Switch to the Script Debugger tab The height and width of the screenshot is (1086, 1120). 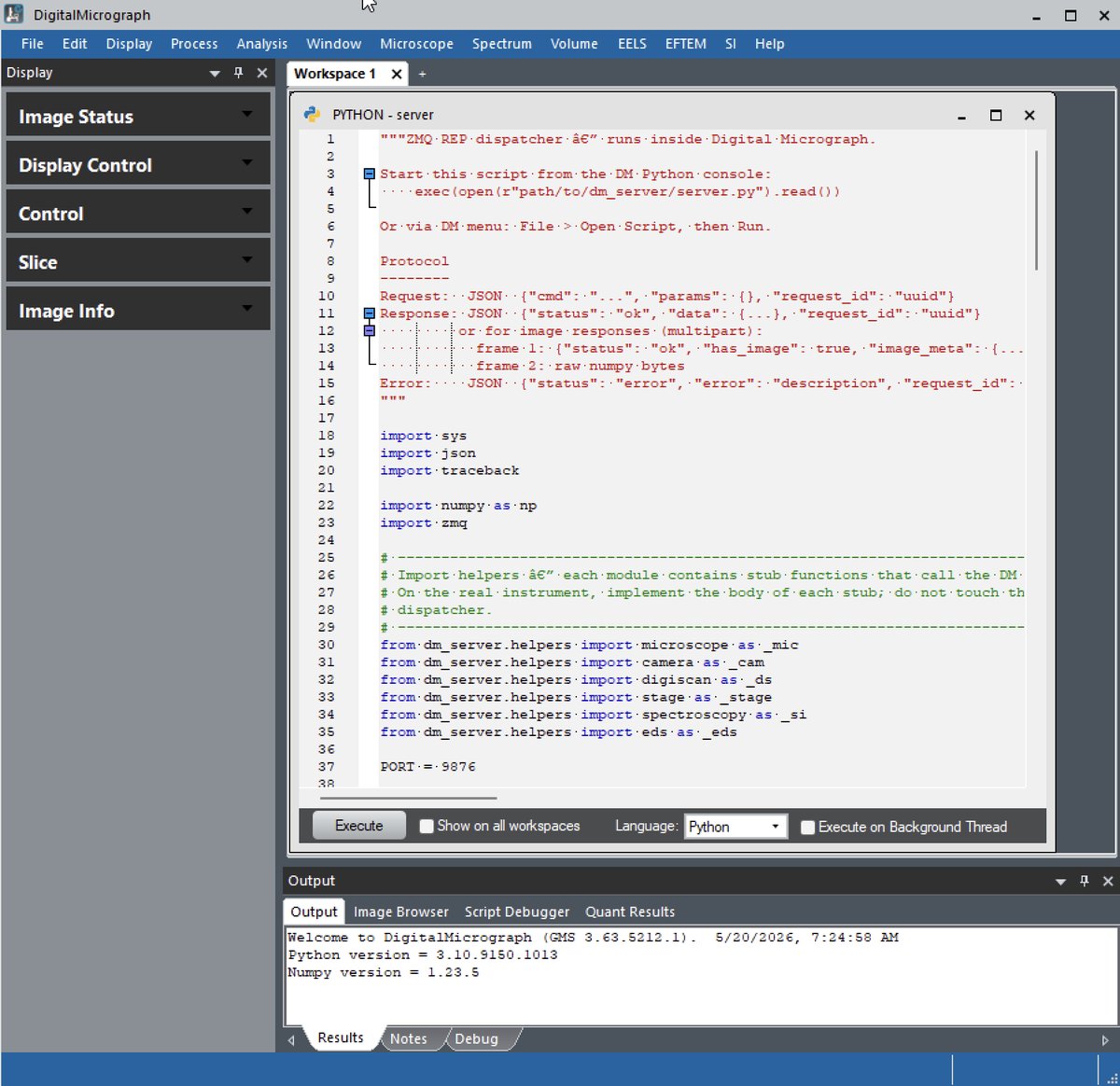click(x=517, y=912)
